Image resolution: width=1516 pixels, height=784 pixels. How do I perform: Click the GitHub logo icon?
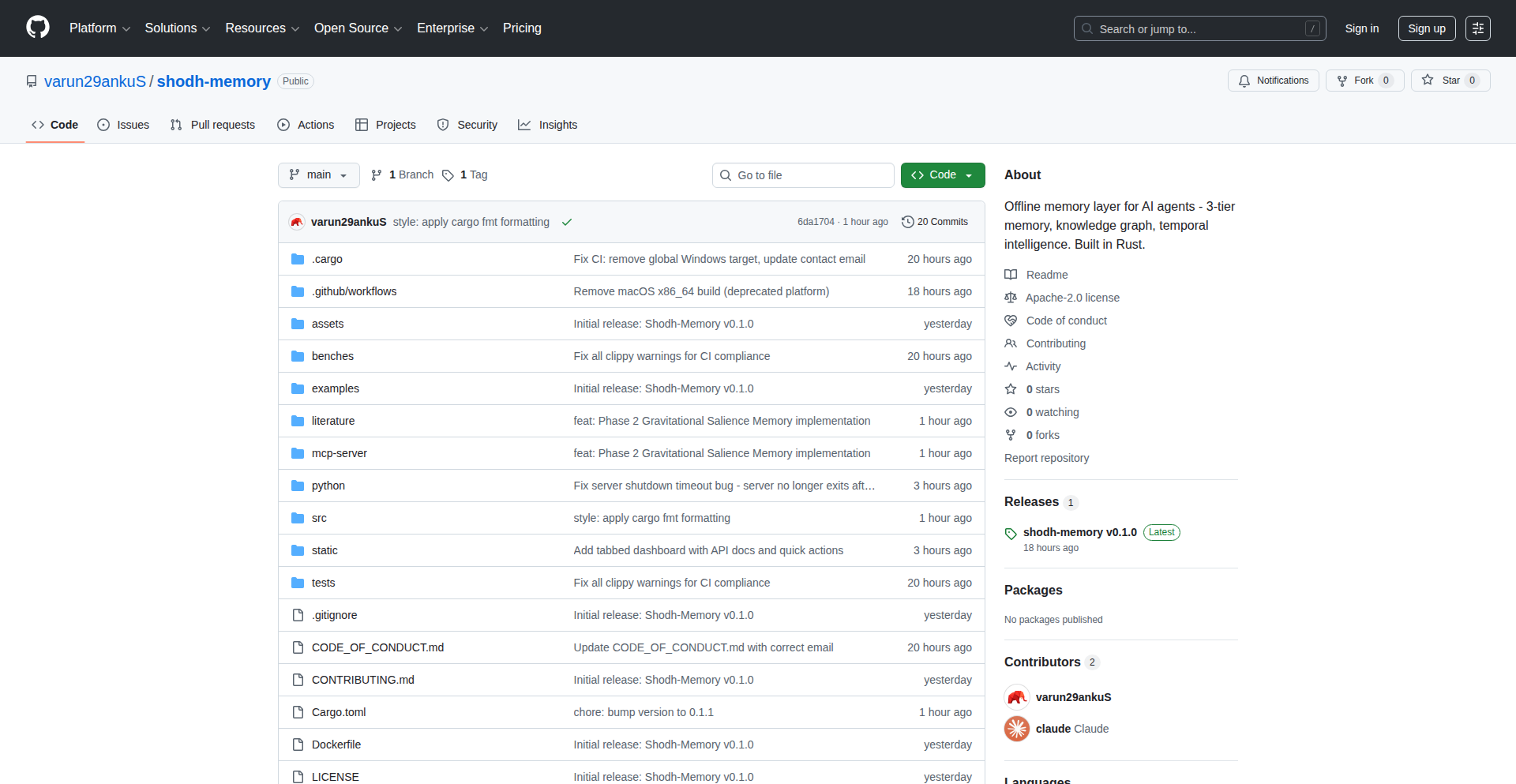[x=38, y=28]
